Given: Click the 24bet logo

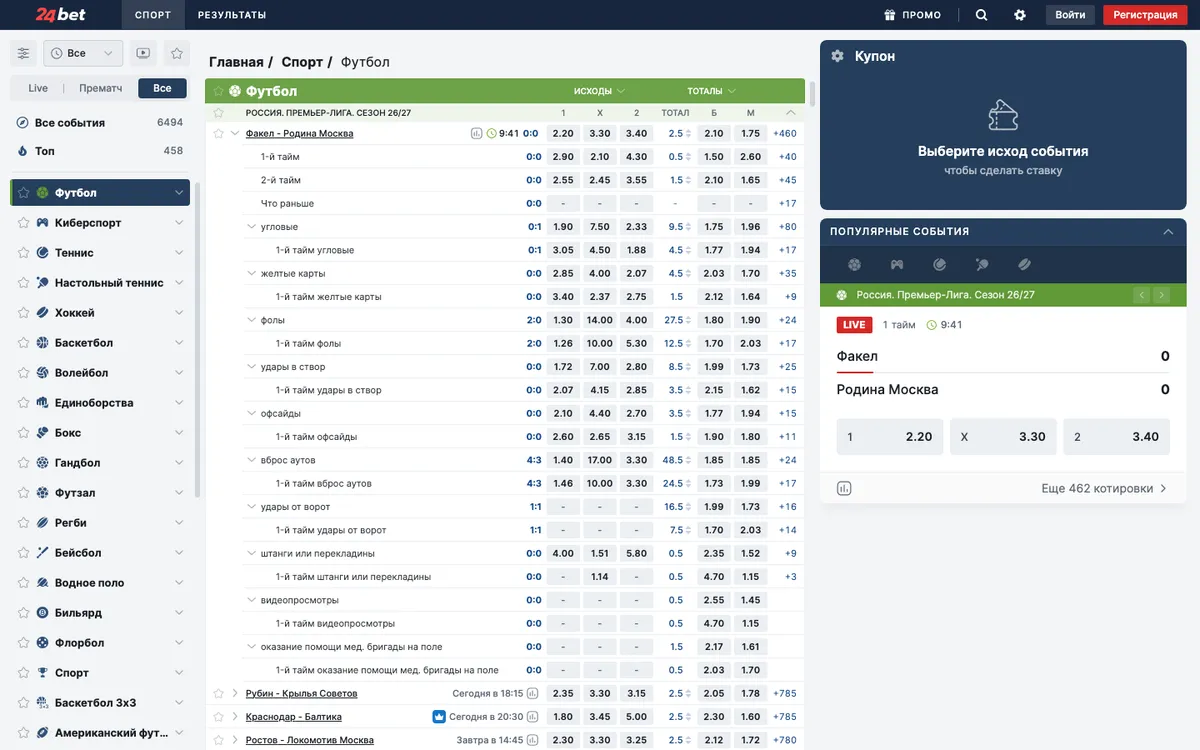Looking at the screenshot, I should [63, 15].
